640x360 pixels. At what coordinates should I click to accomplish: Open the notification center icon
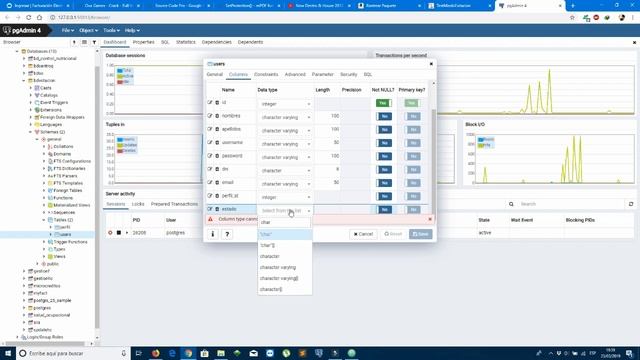pos(629,353)
